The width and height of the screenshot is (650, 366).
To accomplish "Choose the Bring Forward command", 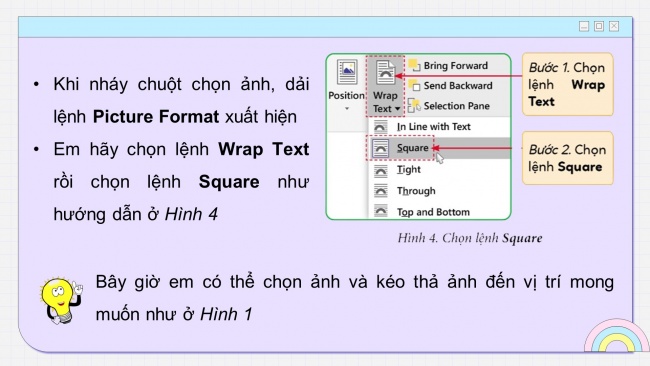I will [456, 65].
